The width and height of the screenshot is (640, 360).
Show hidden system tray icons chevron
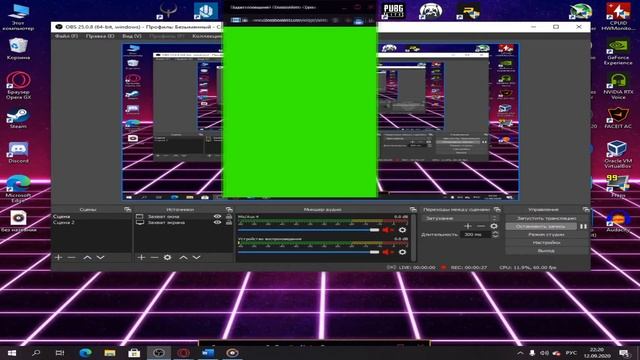click(x=520, y=353)
